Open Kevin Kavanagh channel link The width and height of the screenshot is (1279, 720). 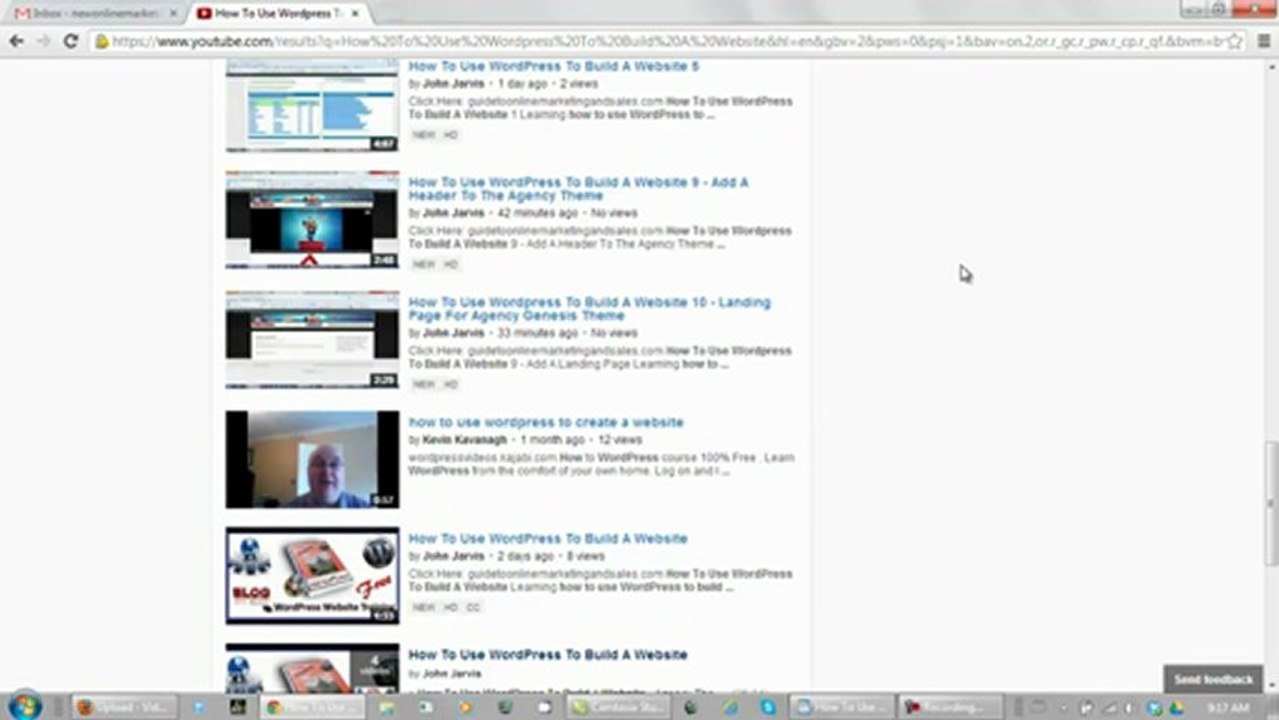coord(465,440)
